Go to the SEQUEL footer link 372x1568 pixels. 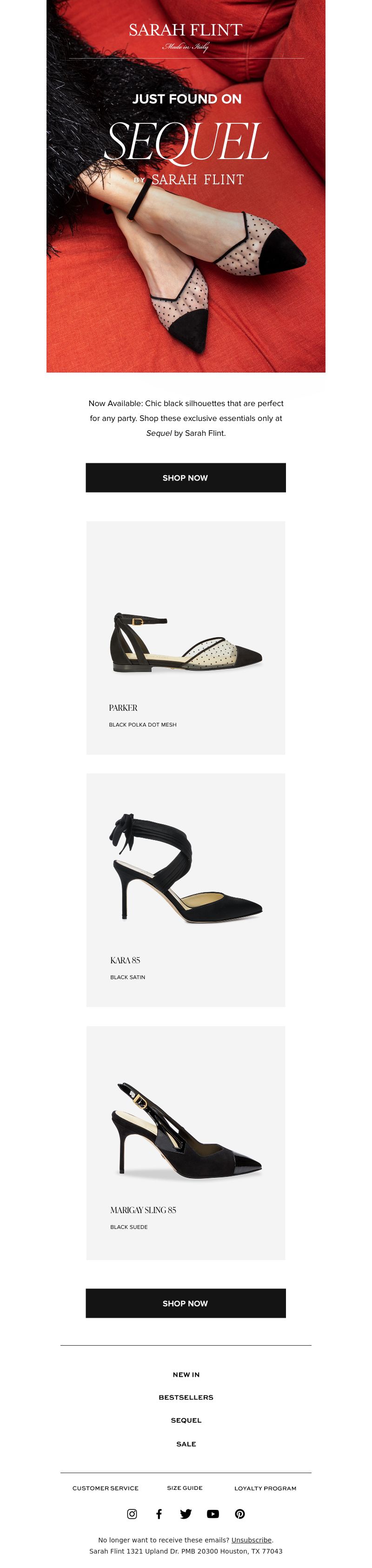(x=186, y=1421)
